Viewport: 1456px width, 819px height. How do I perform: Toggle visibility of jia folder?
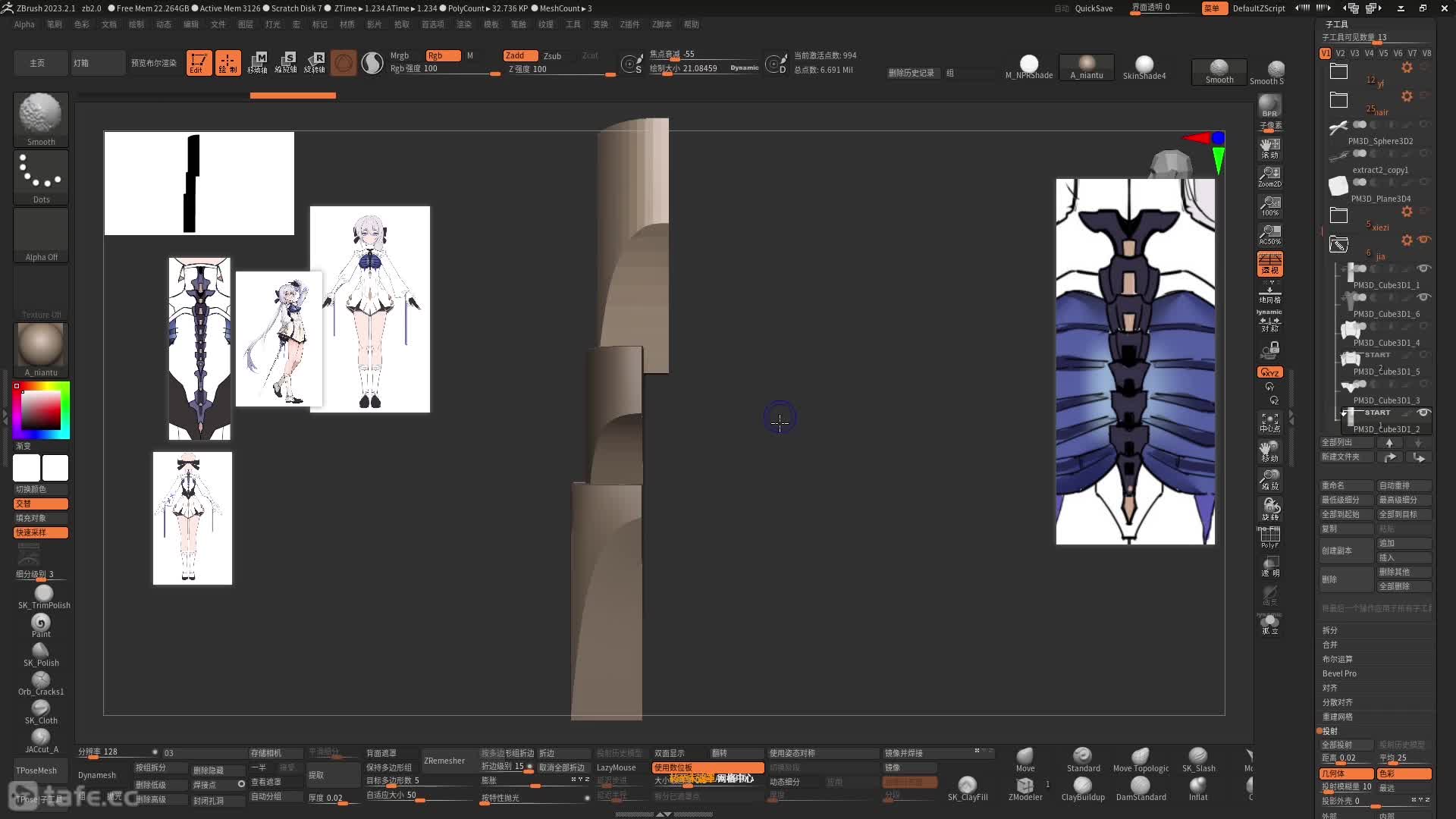(x=1424, y=240)
